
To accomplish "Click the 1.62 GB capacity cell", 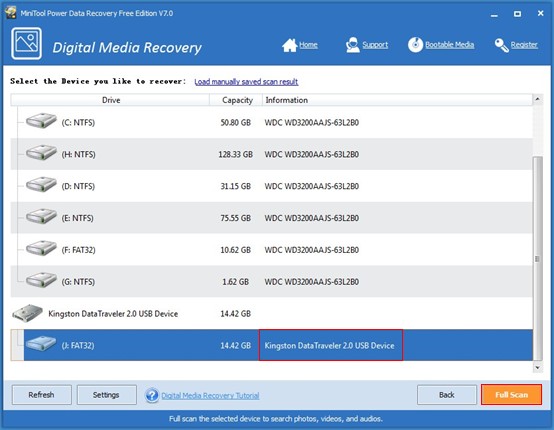I will (x=236, y=282).
